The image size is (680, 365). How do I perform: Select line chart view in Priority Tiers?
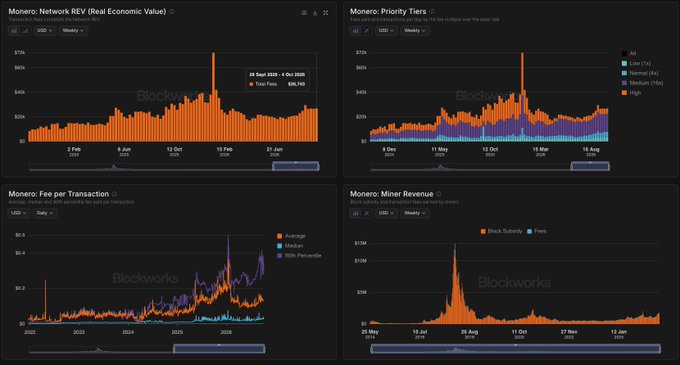point(367,31)
